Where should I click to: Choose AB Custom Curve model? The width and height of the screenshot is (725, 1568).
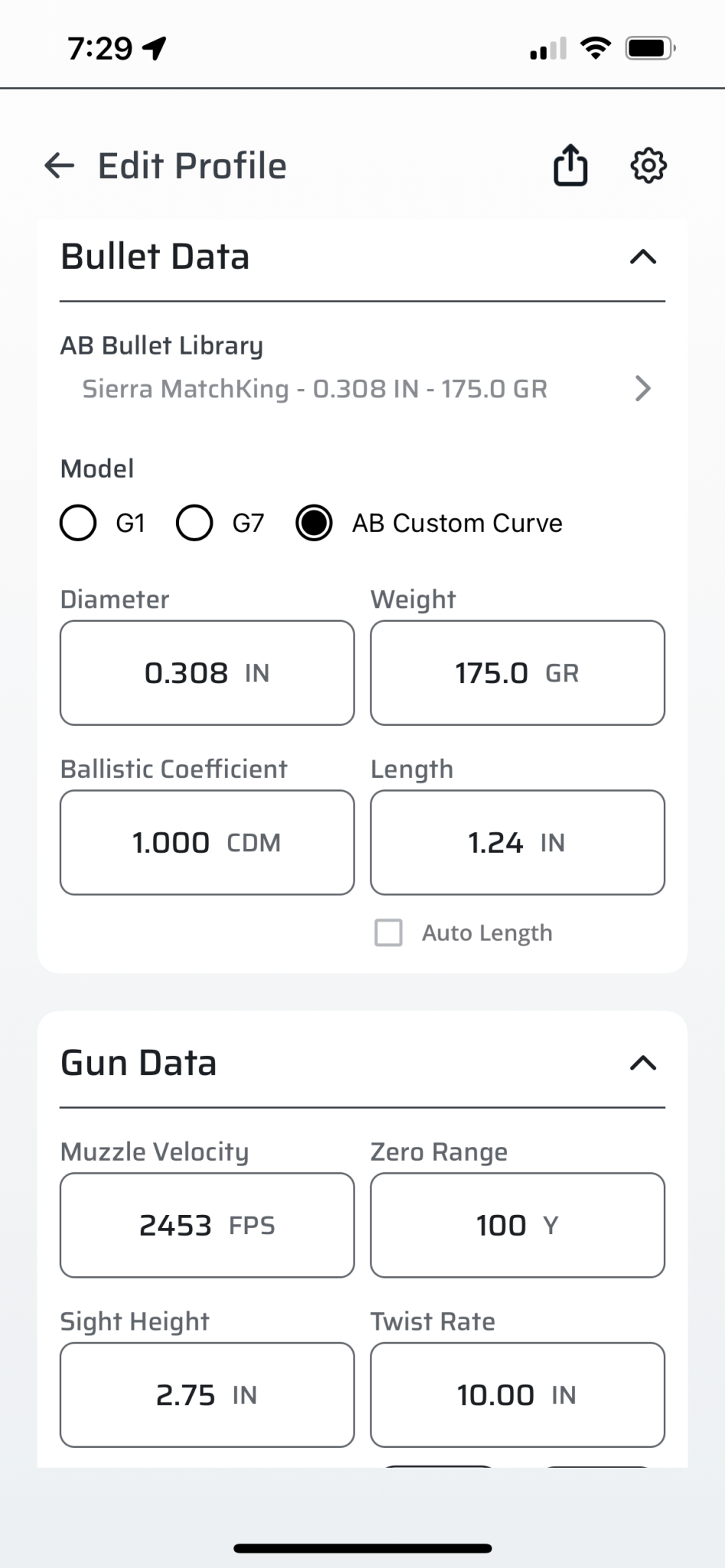point(314,523)
